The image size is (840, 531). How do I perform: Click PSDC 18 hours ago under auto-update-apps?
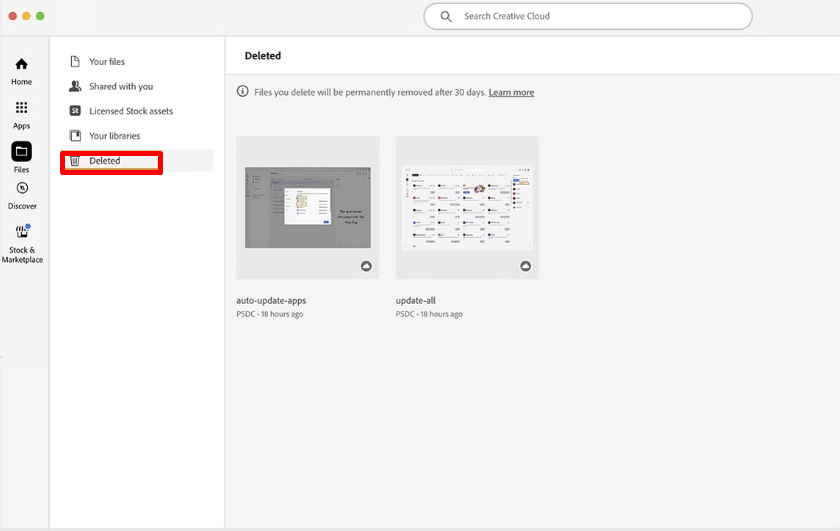pos(269,314)
